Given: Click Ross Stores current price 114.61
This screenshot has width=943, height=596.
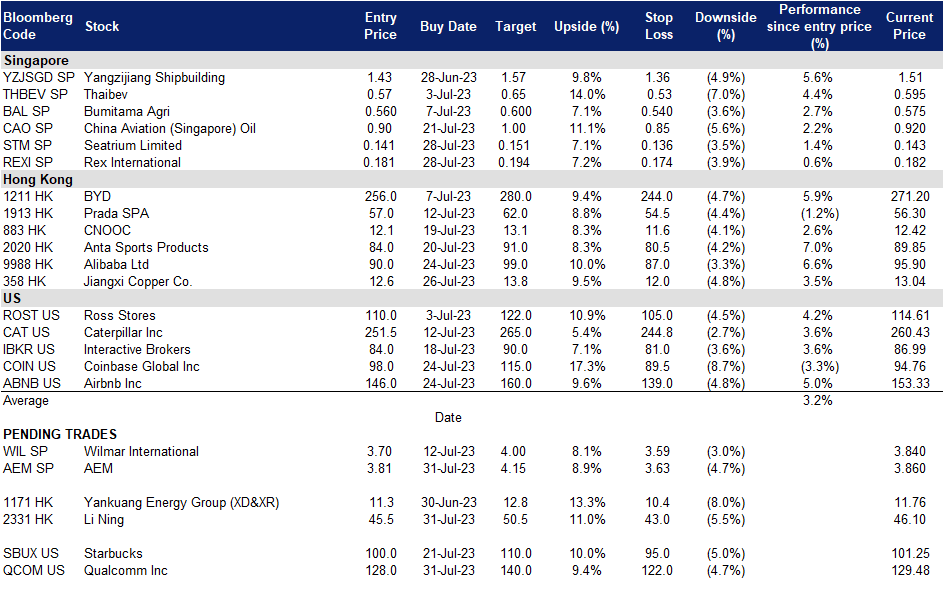Looking at the screenshot, I should point(910,316).
